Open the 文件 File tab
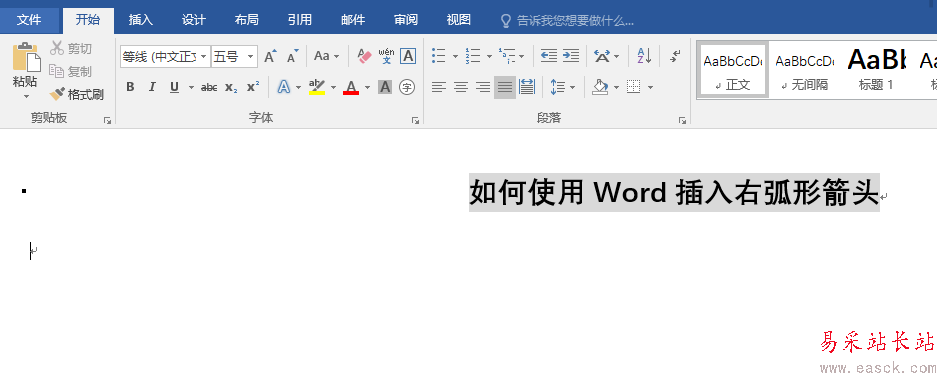 29,20
